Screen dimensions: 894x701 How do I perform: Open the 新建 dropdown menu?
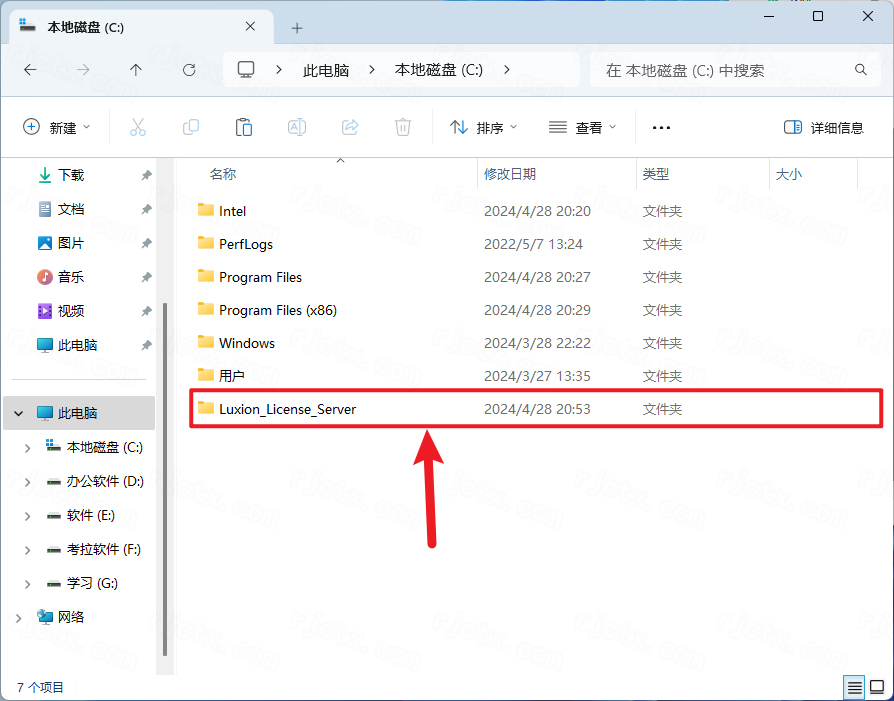56,127
